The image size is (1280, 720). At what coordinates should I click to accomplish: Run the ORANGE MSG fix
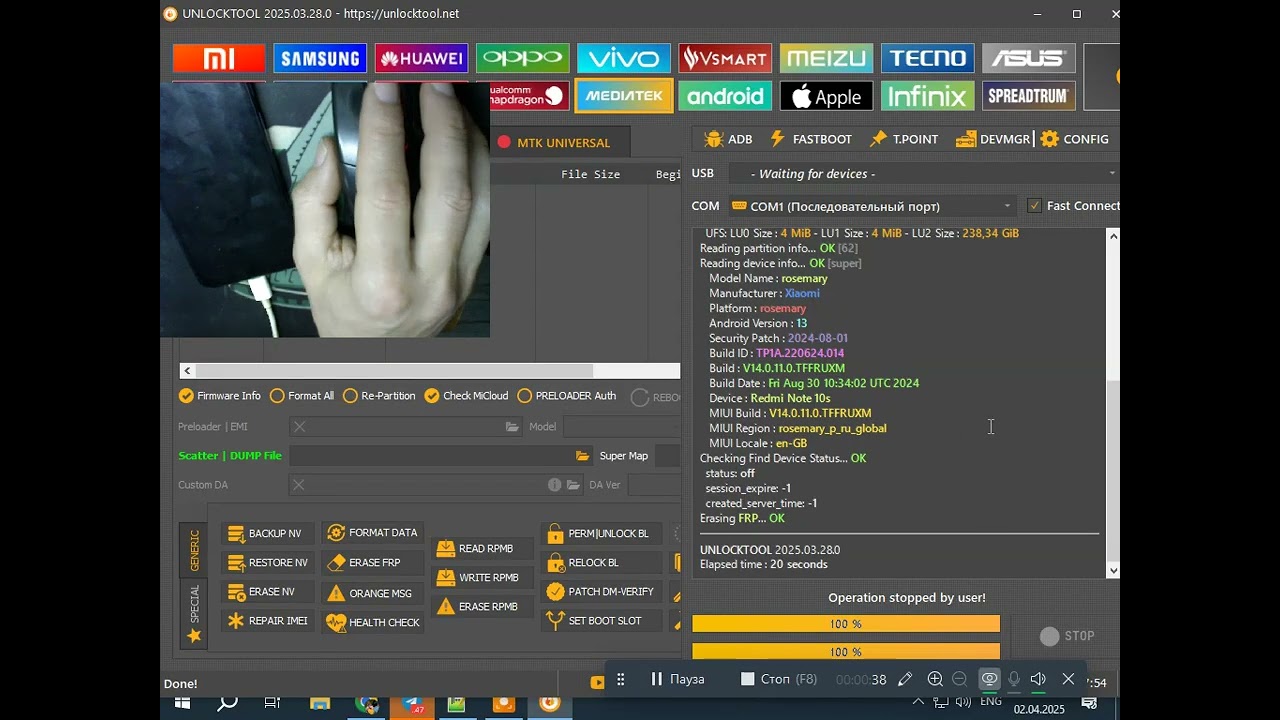coord(373,593)
